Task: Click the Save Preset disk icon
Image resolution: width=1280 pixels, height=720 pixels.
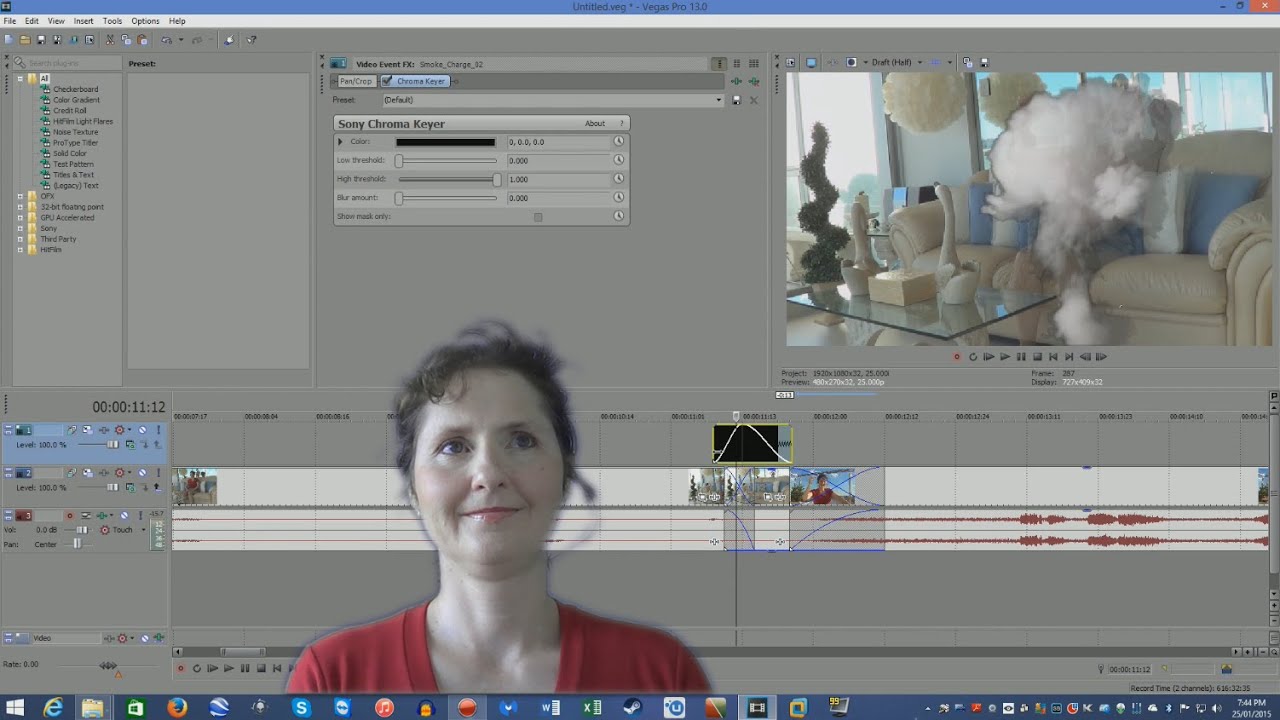Action: click(737, 100)
